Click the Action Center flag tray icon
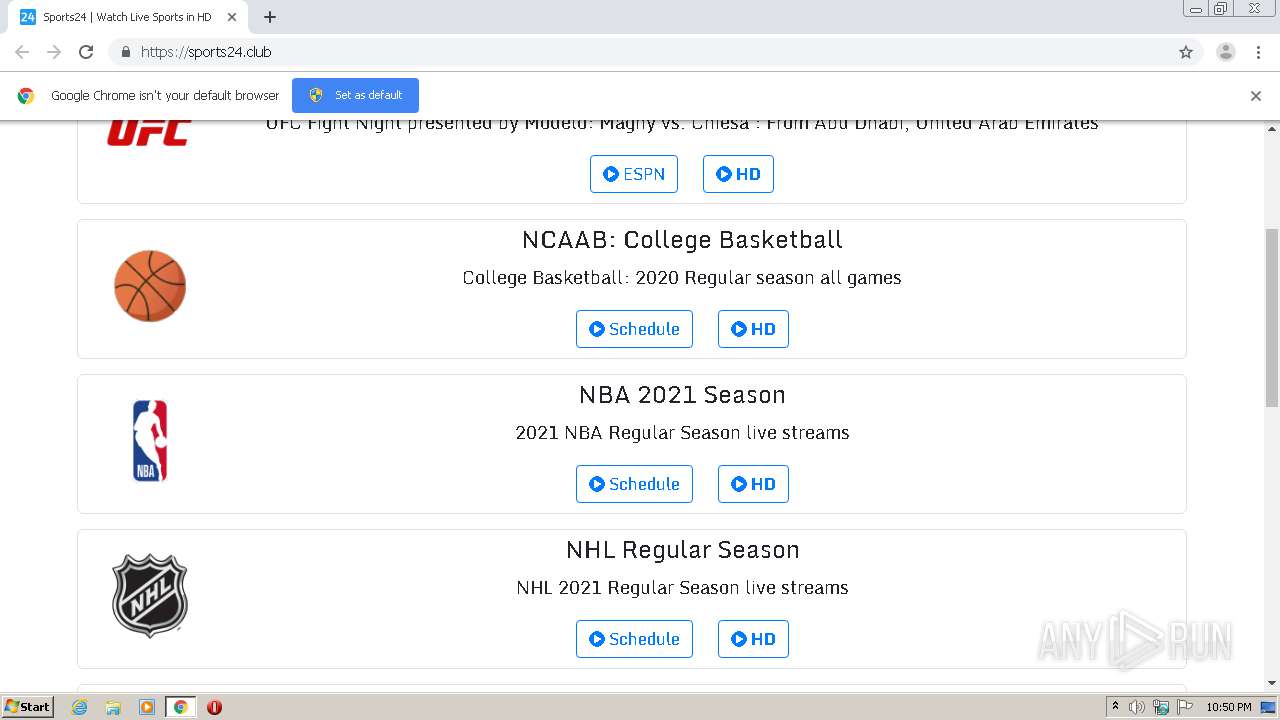The width and height of the screenshot is (1280, 720). (x=1185, y=707)
